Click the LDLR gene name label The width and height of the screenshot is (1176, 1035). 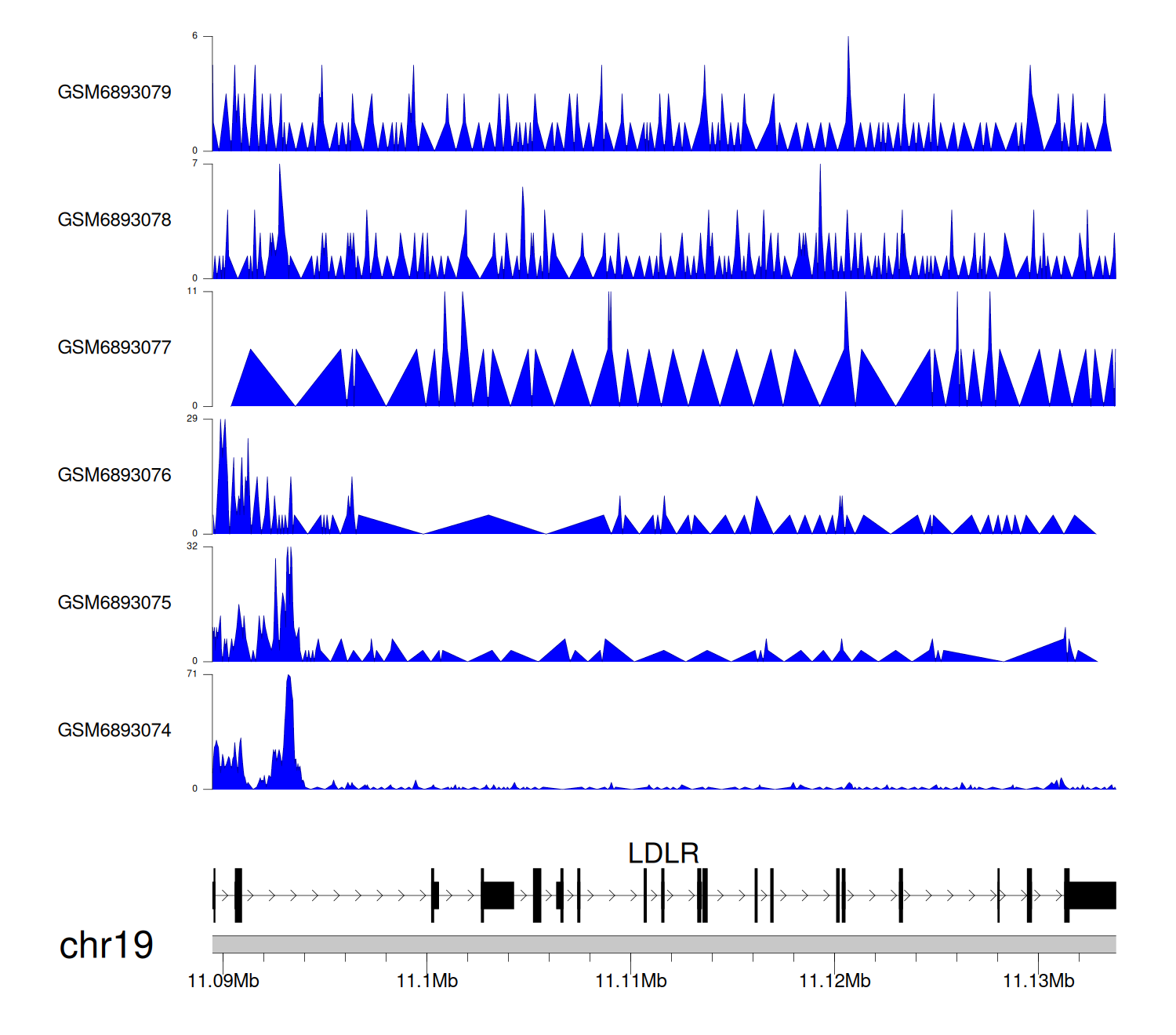(663, 853)
